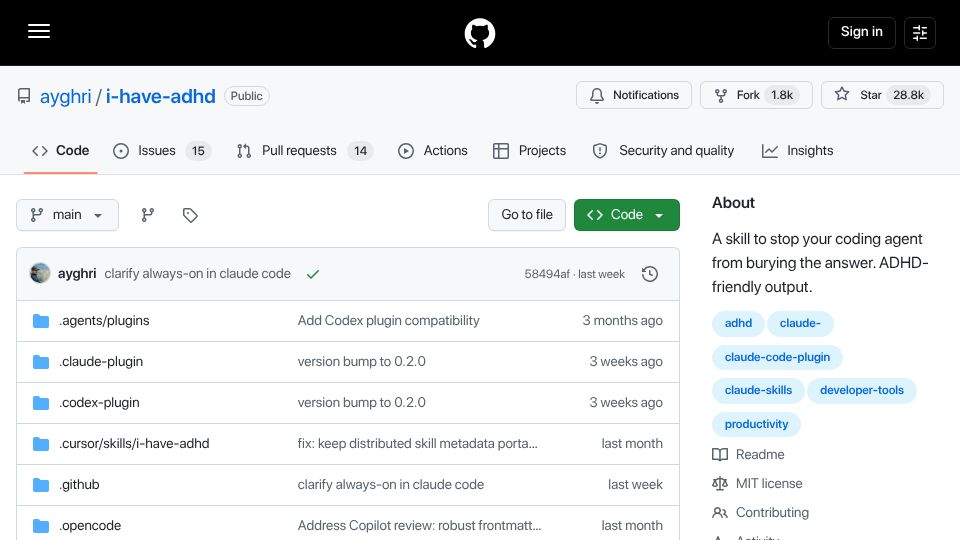Go to GitHub homepage via Octocat logo

[x=479, y=33]
